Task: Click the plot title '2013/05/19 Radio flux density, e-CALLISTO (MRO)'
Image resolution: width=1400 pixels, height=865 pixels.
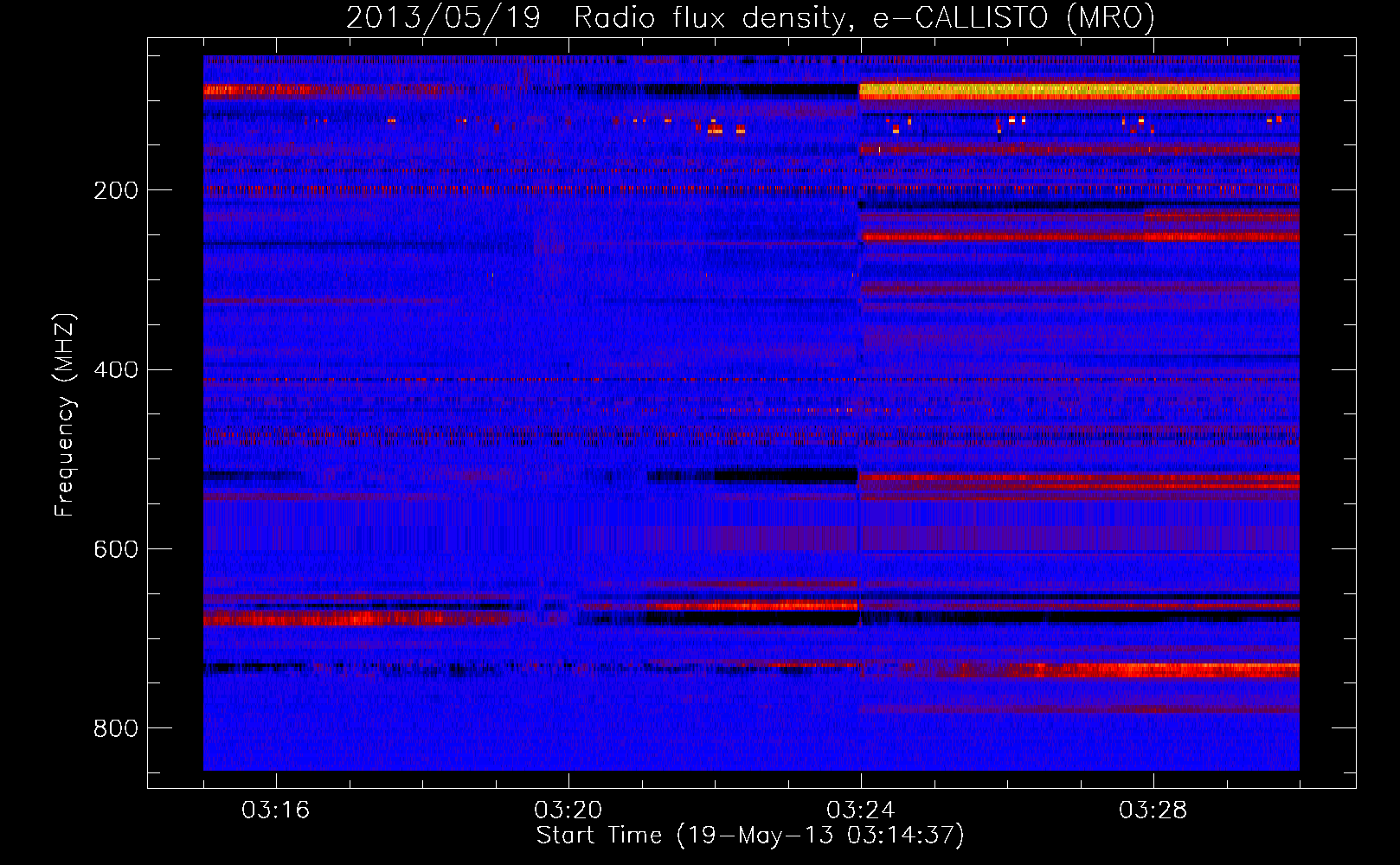Action: (750, 17)
